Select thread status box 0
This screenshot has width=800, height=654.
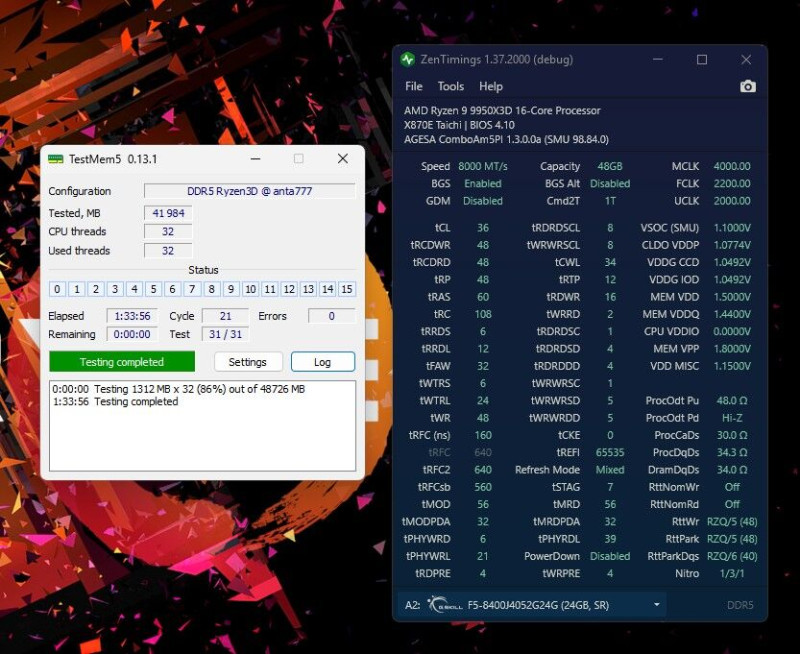(x=57, y=289)
